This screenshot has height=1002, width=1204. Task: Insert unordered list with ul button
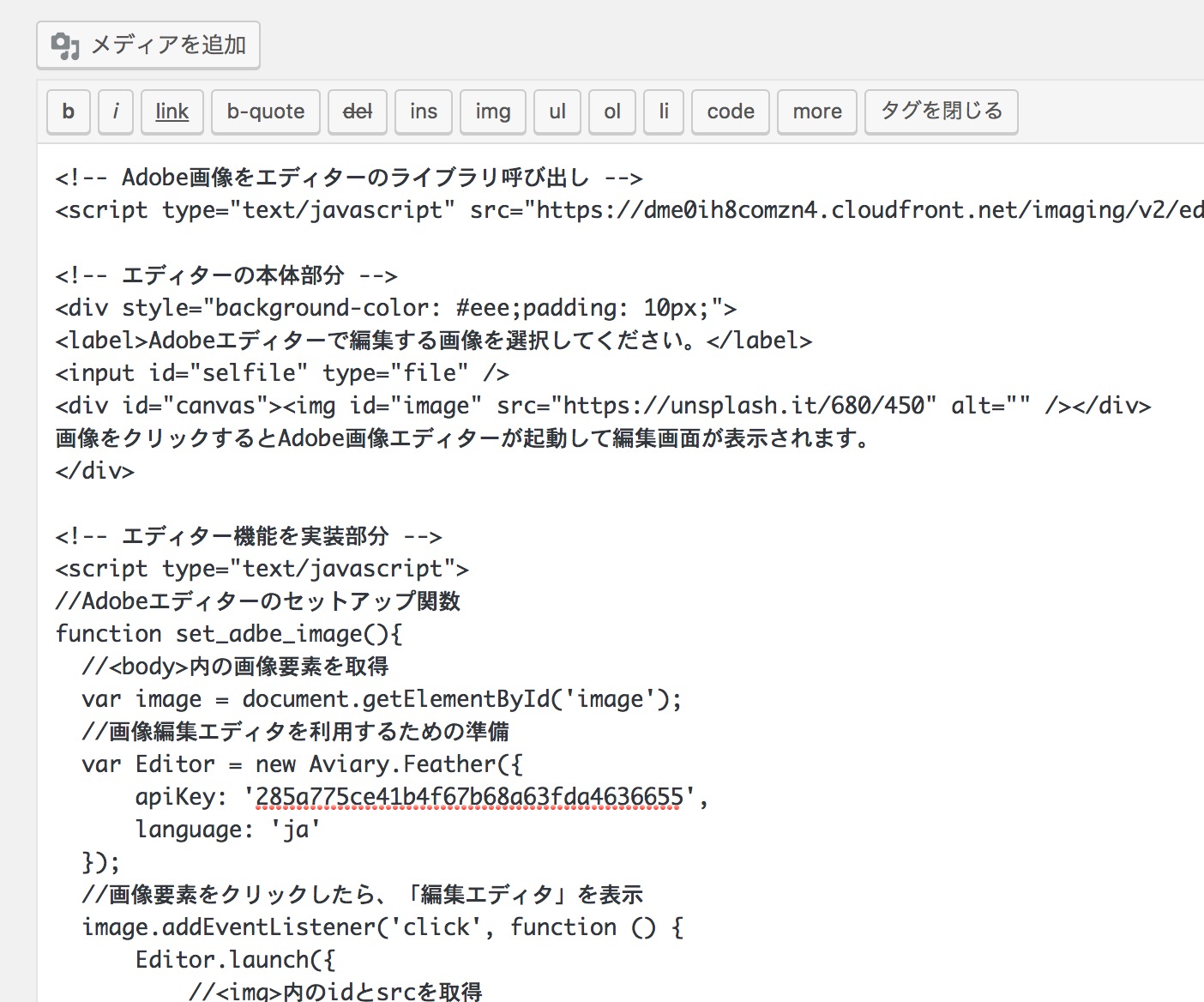[x=557, y=112]
